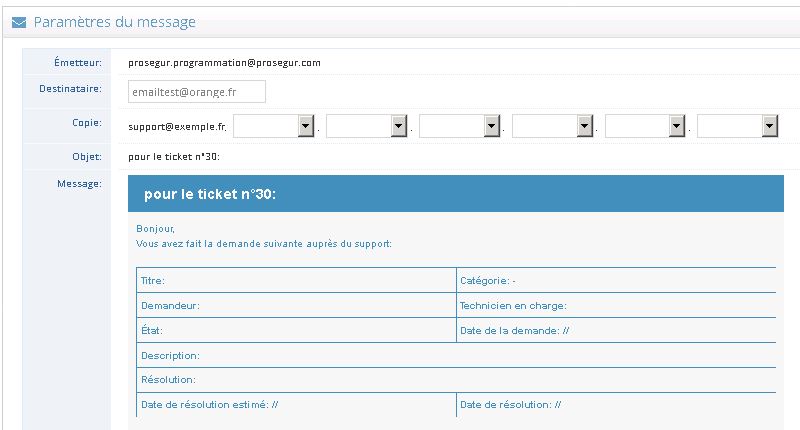Click the Date de résolution estimé cell
This screenshot has width=800, height=430.
tap(296, 405)
